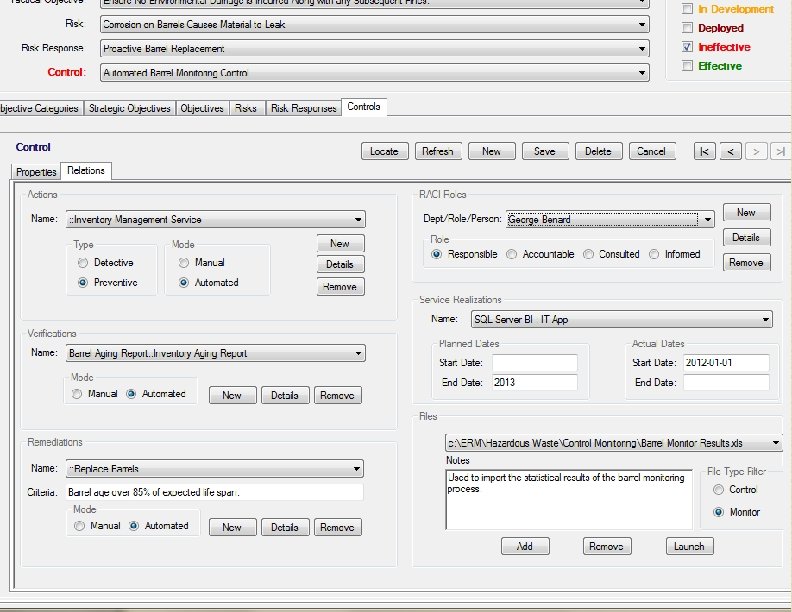This screenshot has height=612, width=792.
Task: Select the Informed RACI role
Action: click(654, 254)
